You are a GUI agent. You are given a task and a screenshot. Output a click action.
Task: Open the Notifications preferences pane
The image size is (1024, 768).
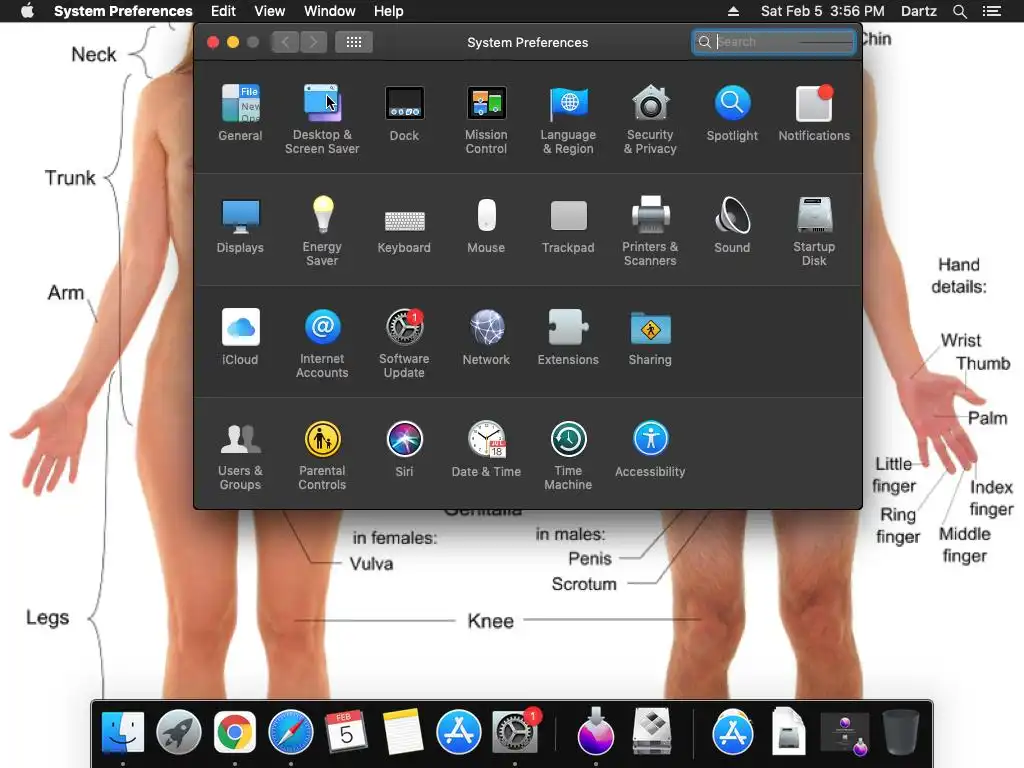814,113
